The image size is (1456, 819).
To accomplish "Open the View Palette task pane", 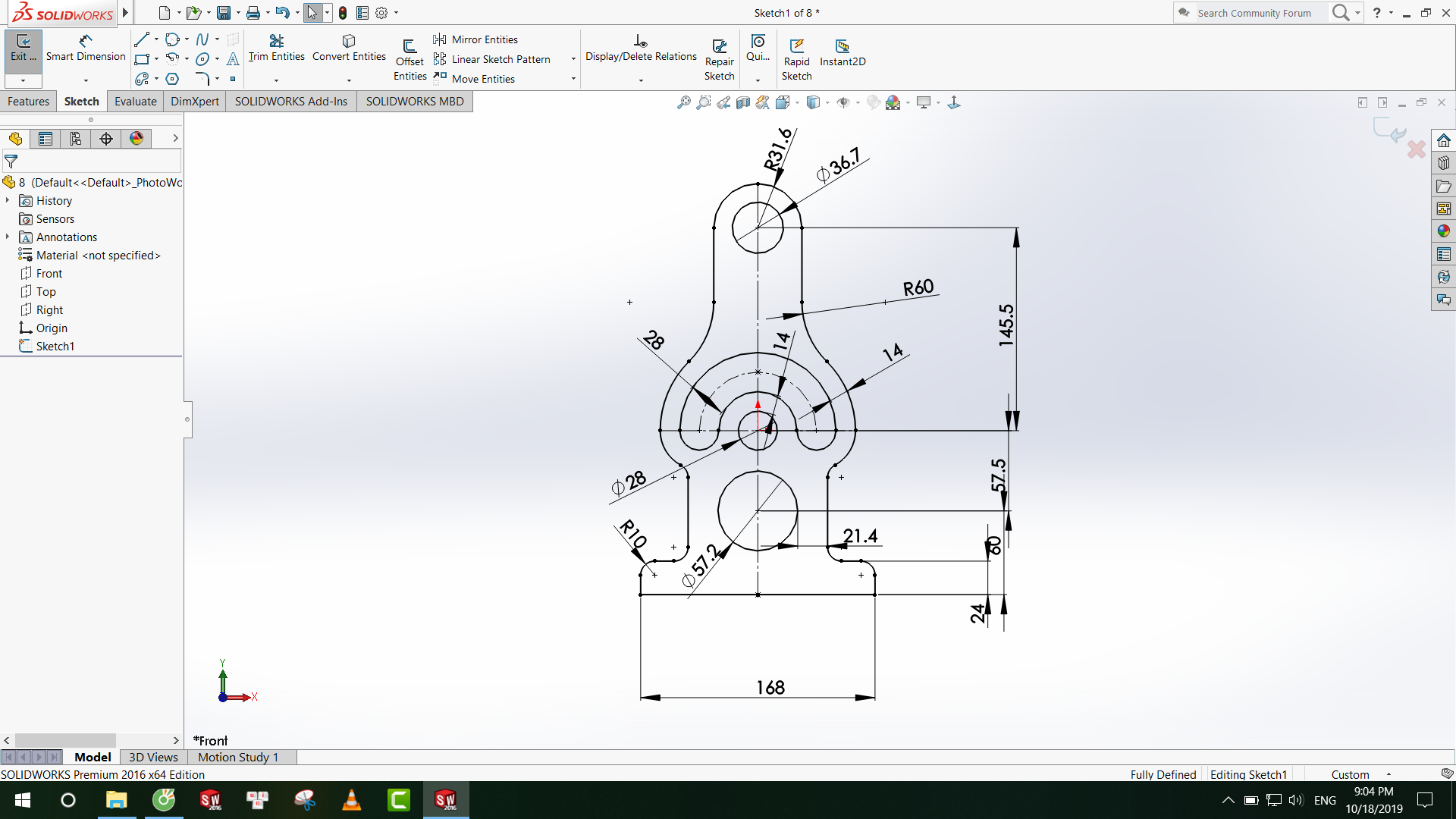I will (1444, 209).
